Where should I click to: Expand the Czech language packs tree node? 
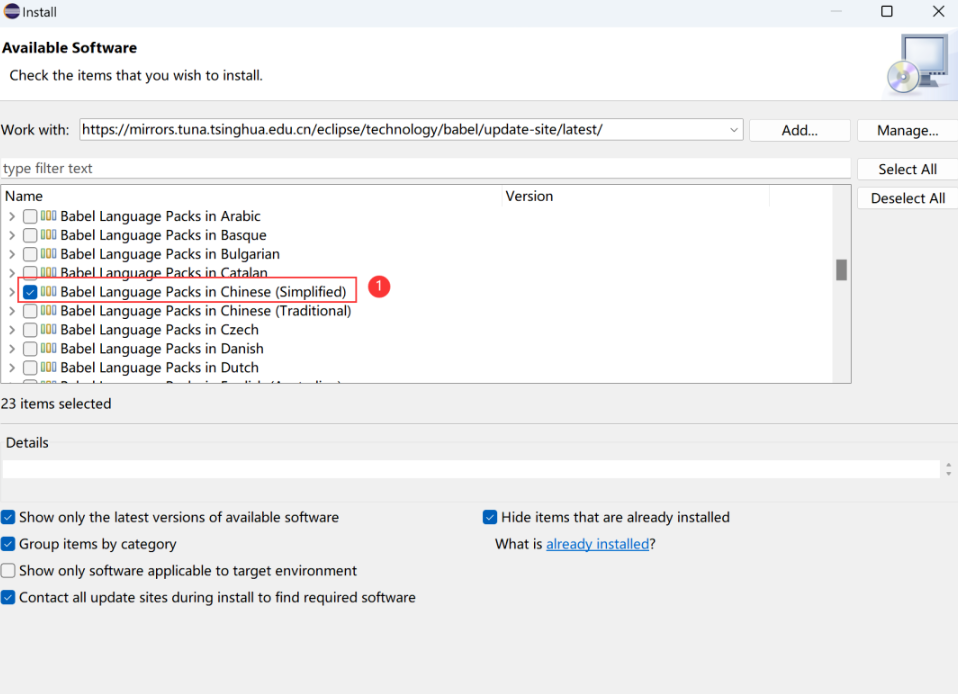pyautogui.click(x=12, y=330)
